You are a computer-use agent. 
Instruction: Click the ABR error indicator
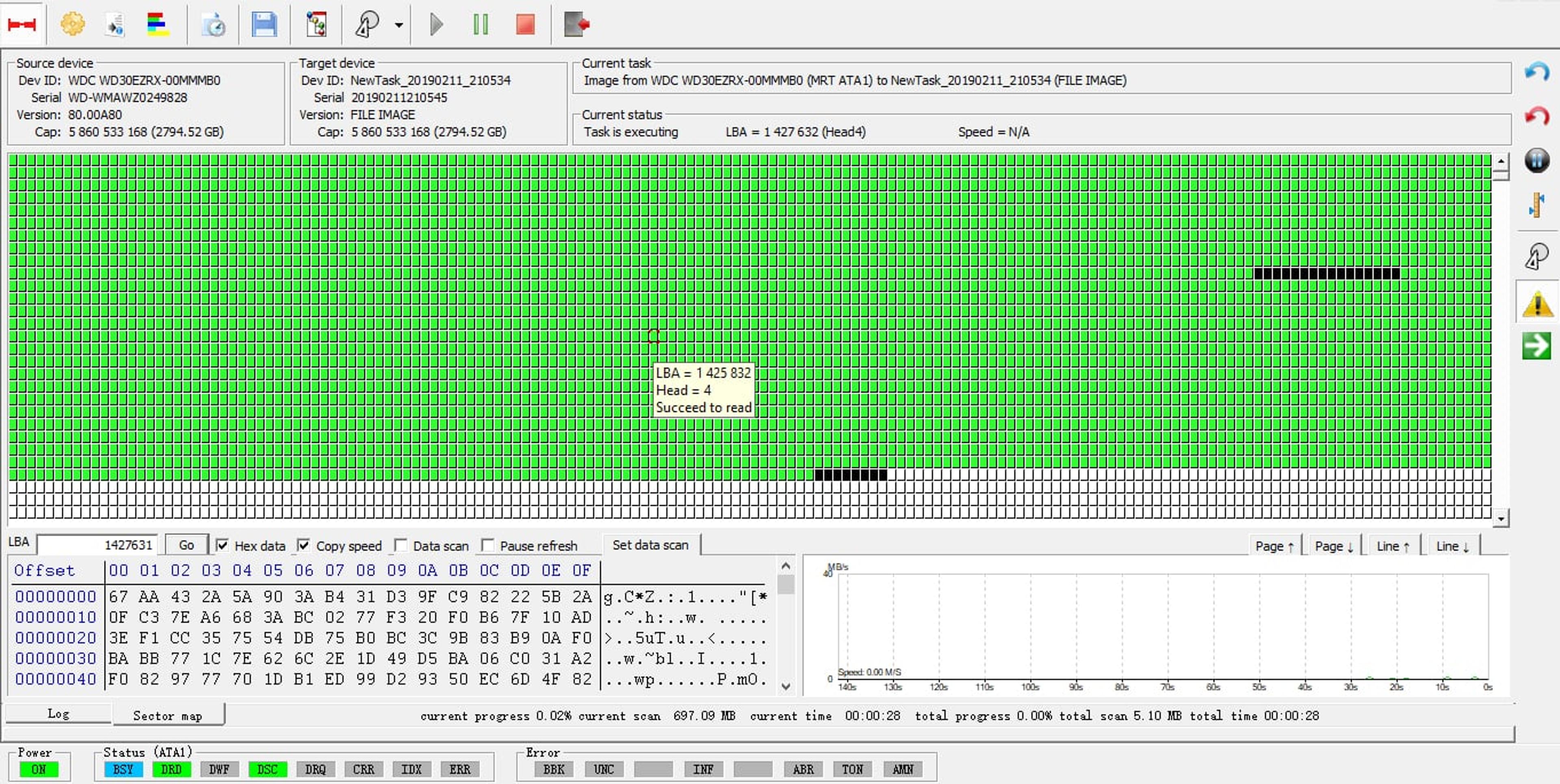pyautogui.click(x=803, y=769)
